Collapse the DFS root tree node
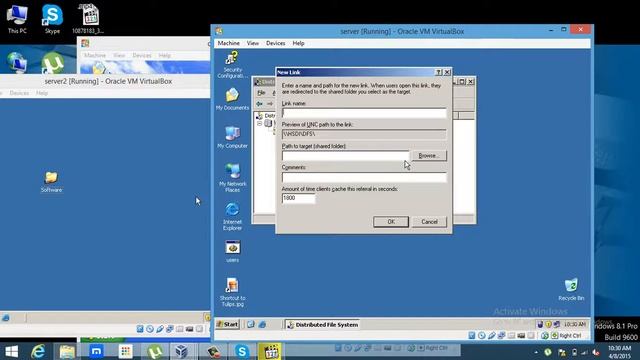Image resolution: width=640 pixels, height=360 pixels. [x=259, y=123]
